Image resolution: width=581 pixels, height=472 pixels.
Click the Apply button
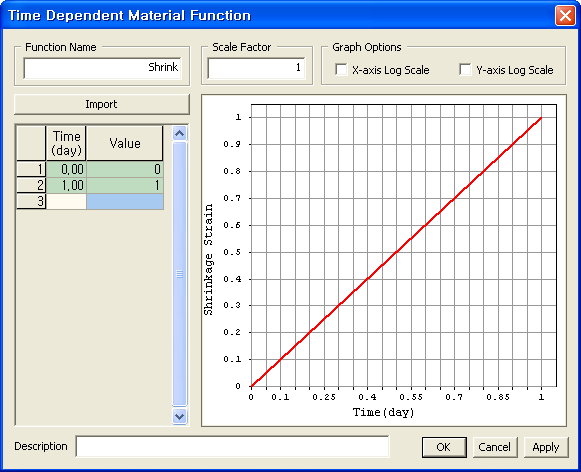[546, 447]
